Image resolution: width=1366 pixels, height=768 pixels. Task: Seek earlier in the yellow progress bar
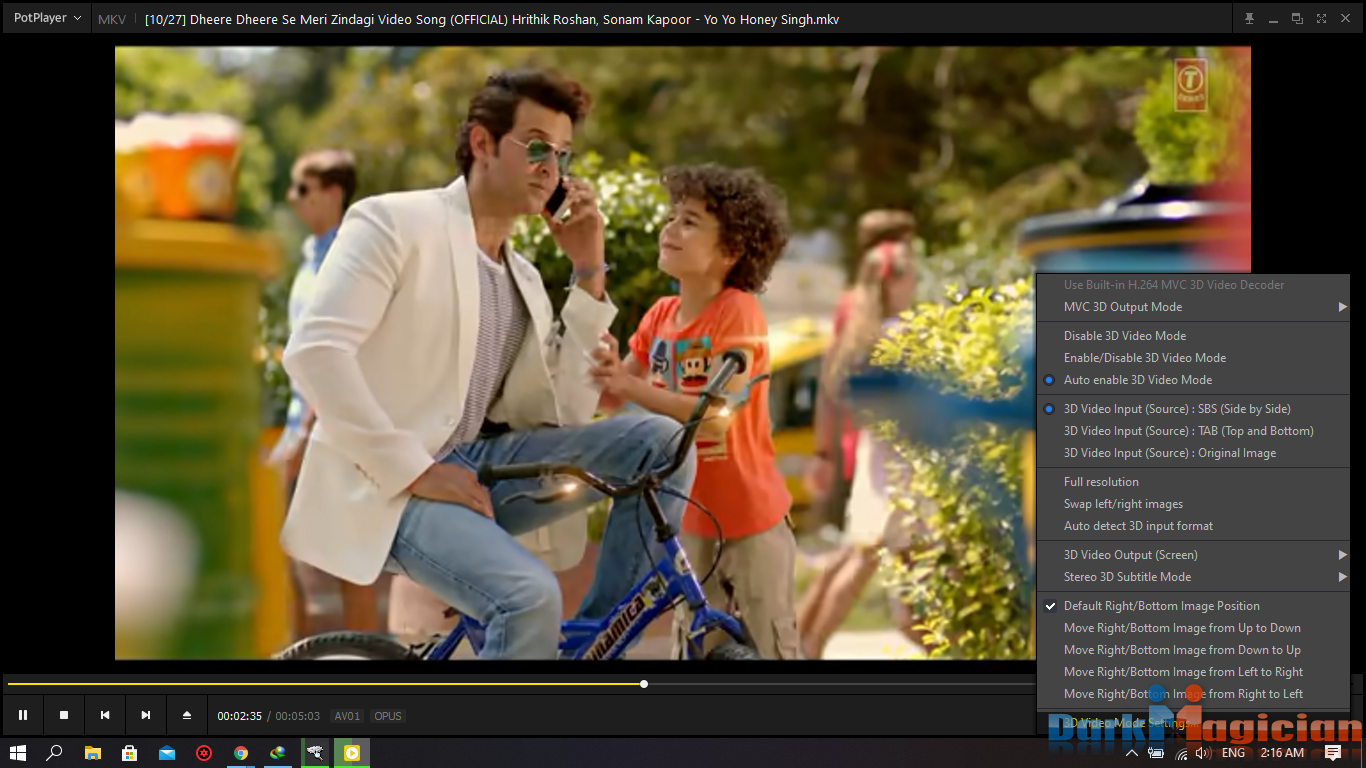(x=325, y=684)
